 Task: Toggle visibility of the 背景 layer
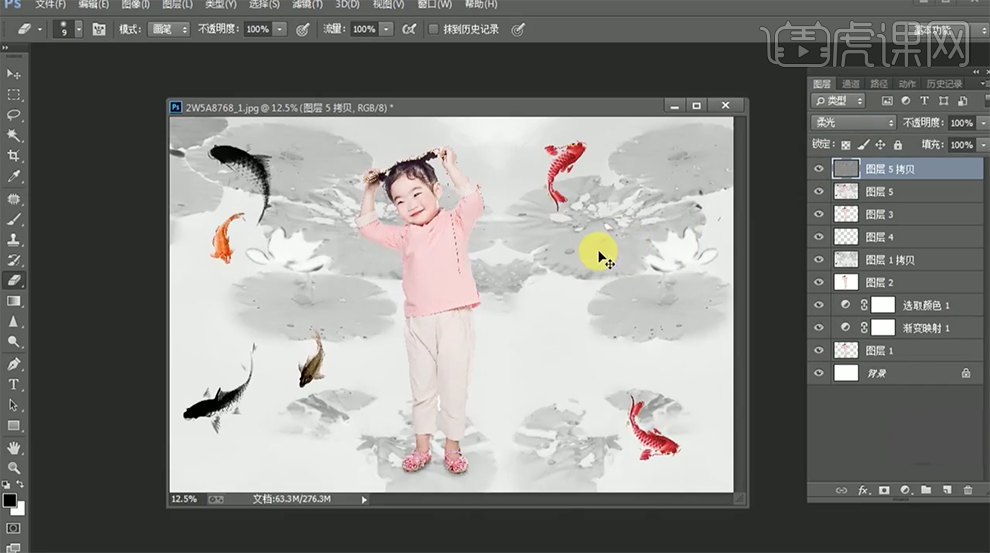pos(819,373)
